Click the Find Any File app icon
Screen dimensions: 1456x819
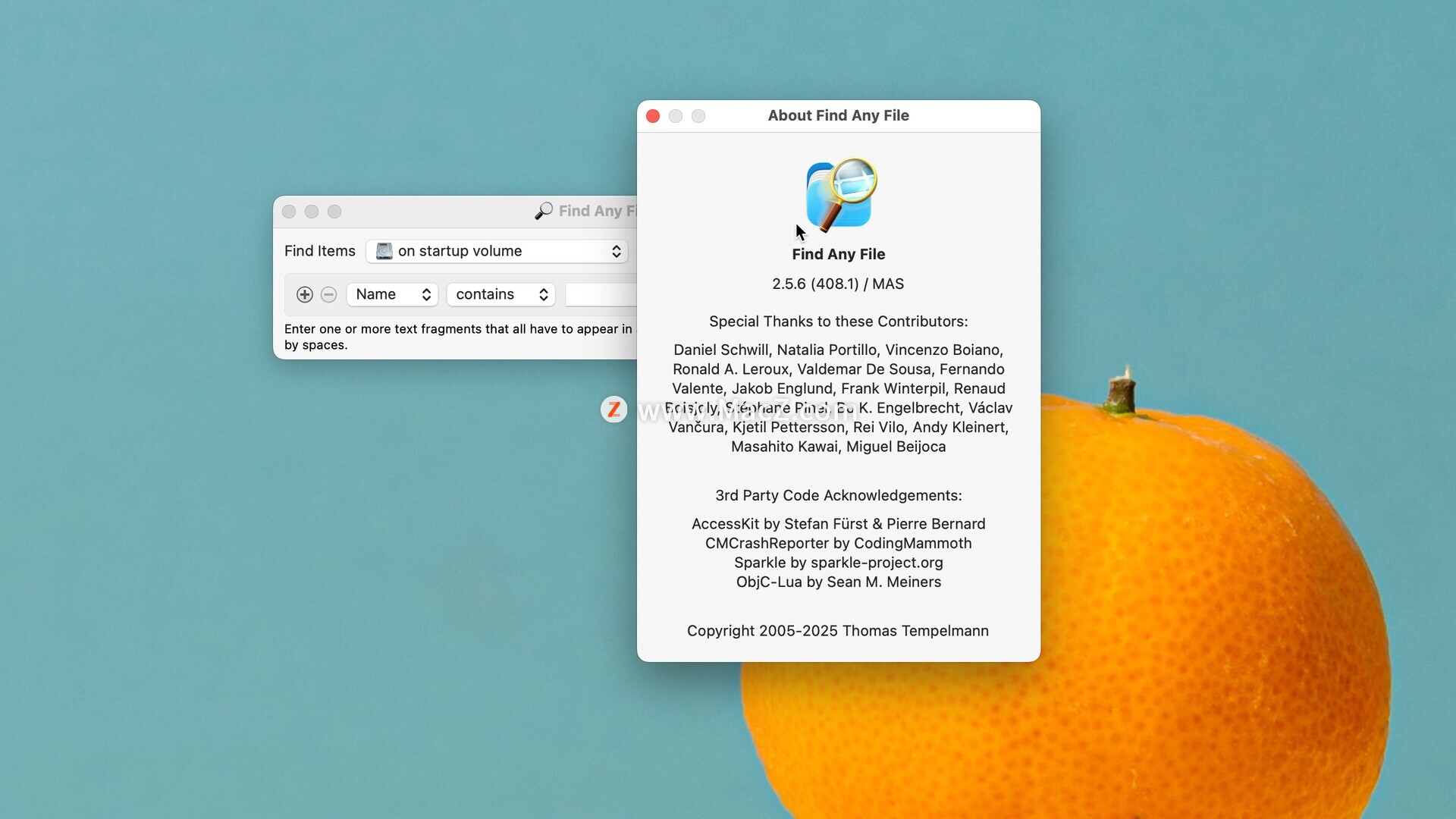840,194
